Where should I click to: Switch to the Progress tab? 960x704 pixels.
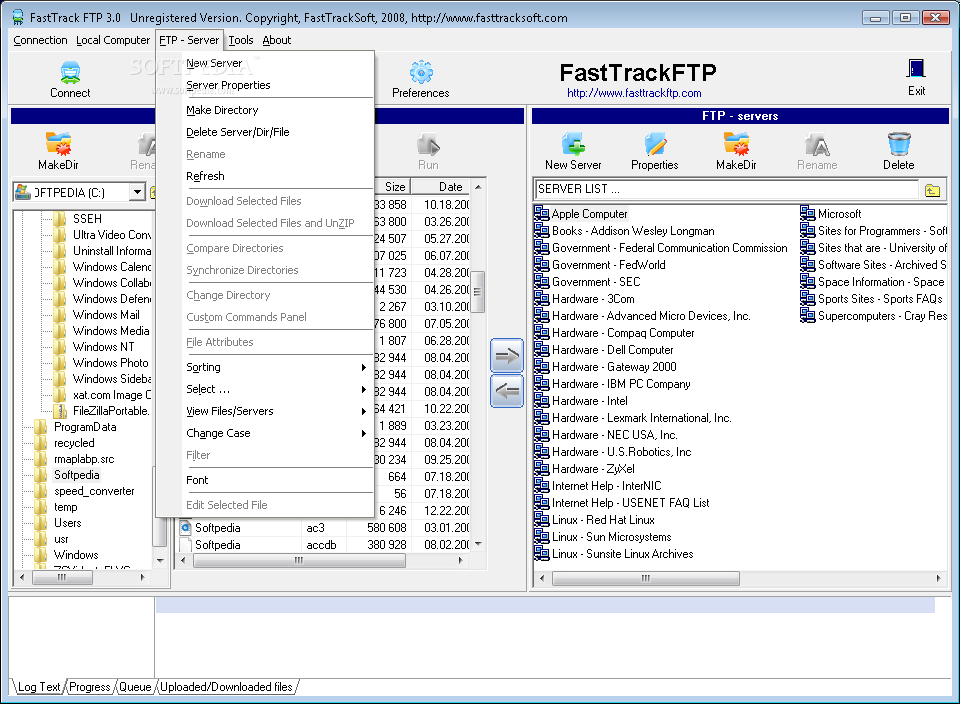click(89, 687)
